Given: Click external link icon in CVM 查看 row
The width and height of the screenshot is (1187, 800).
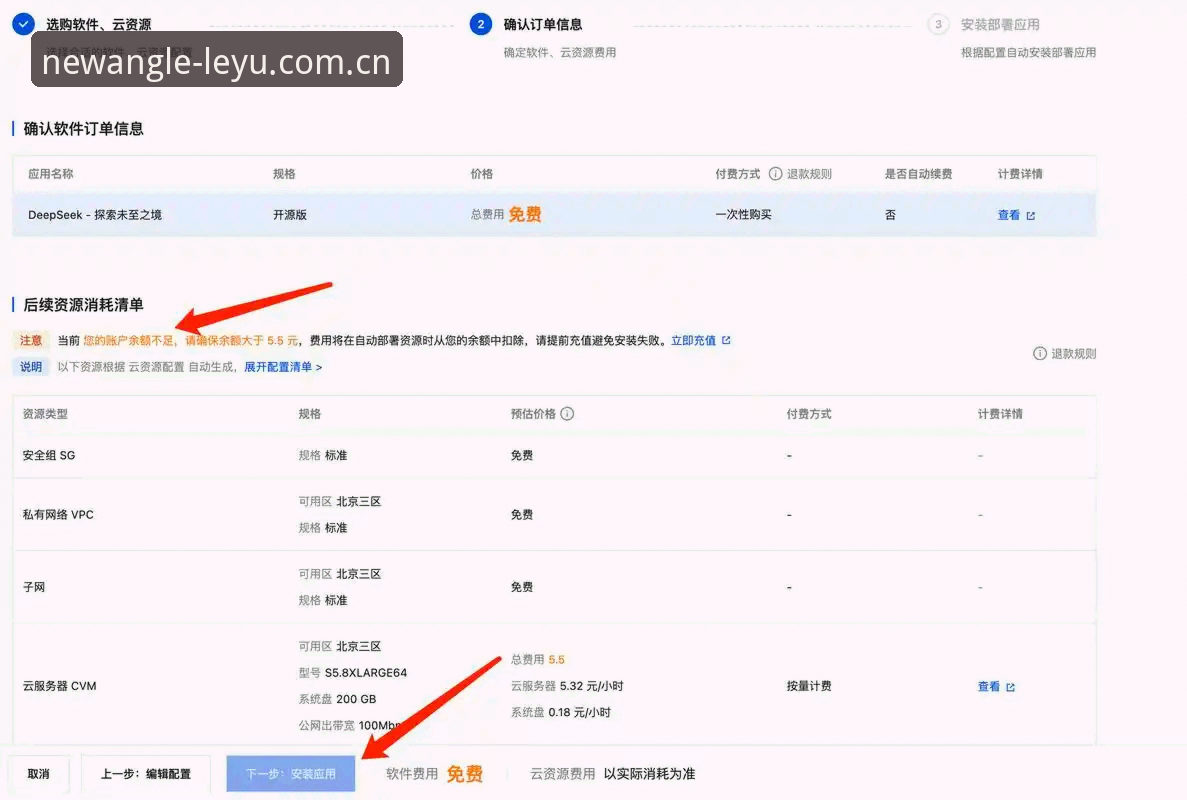Looking at the screenshot, I should 1010,687.
